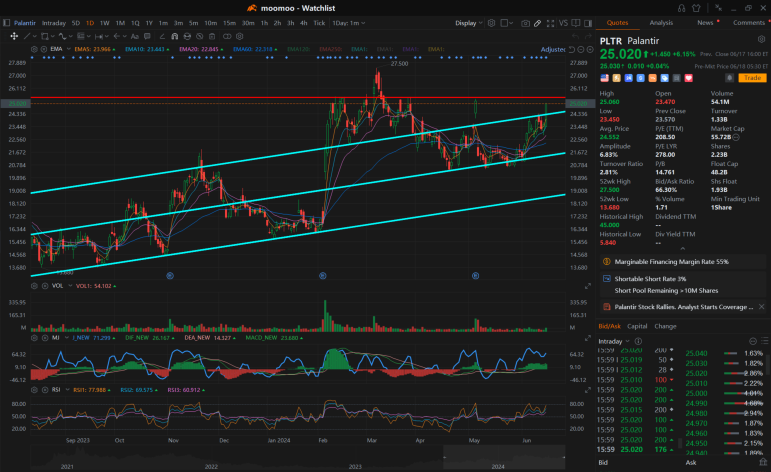771x472 pixels.
Task: Open Palantir Stock Rallies news headline
Action: click(683, 307)
